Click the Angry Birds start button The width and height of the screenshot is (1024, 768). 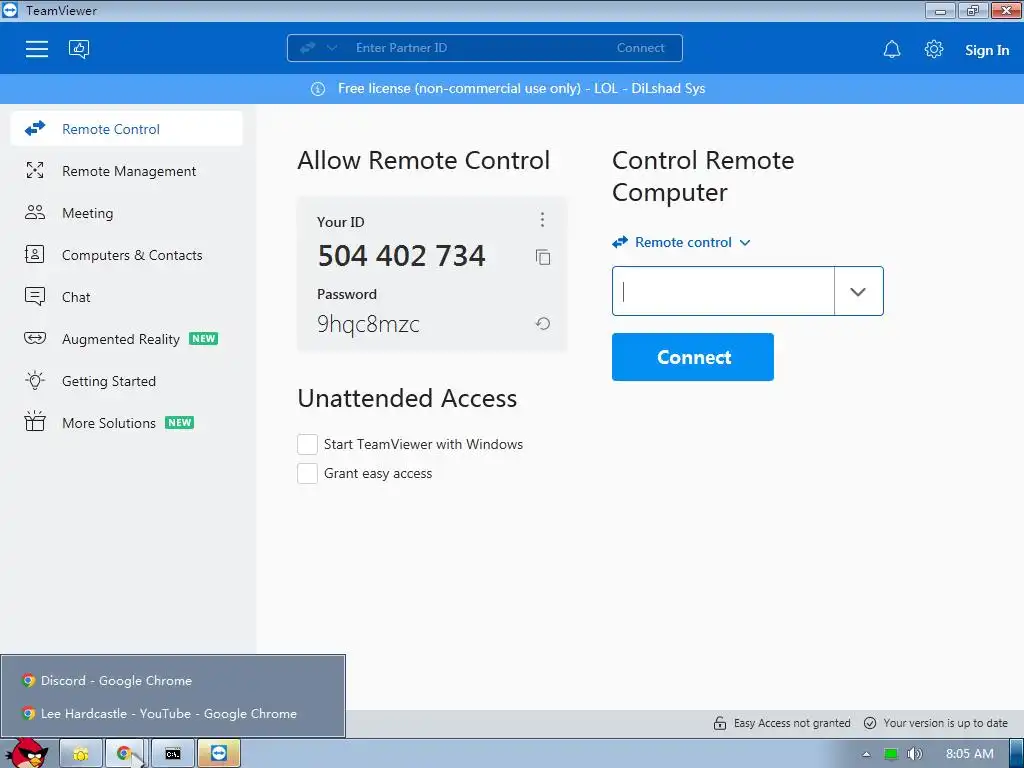tap(26, 752)
